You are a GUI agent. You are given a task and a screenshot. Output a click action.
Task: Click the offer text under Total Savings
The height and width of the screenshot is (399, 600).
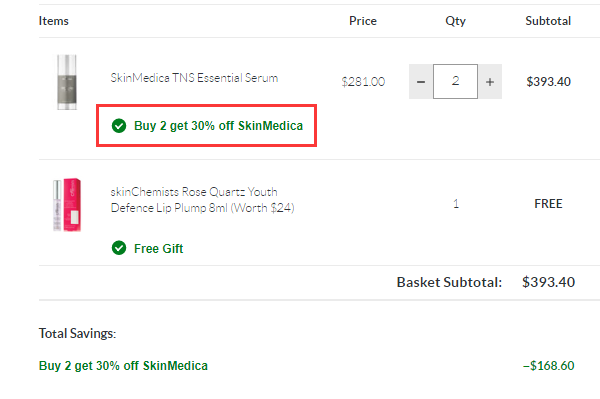tap(123, 366)
